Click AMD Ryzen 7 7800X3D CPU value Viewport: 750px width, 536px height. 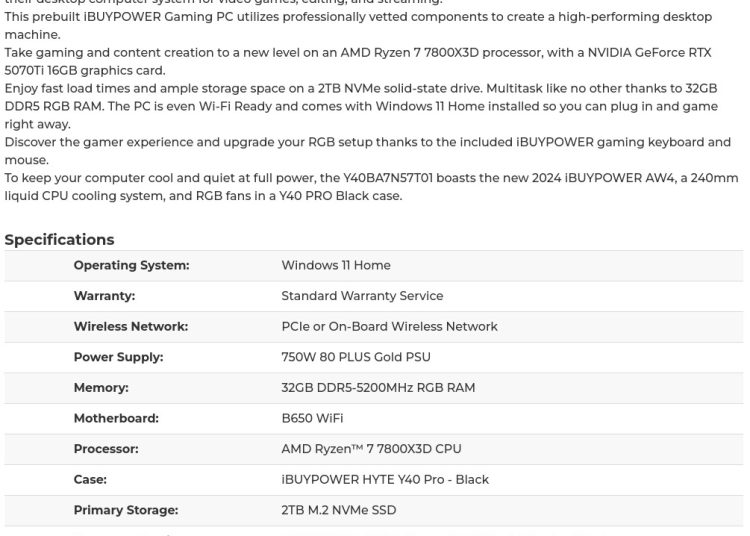(371, 449)
